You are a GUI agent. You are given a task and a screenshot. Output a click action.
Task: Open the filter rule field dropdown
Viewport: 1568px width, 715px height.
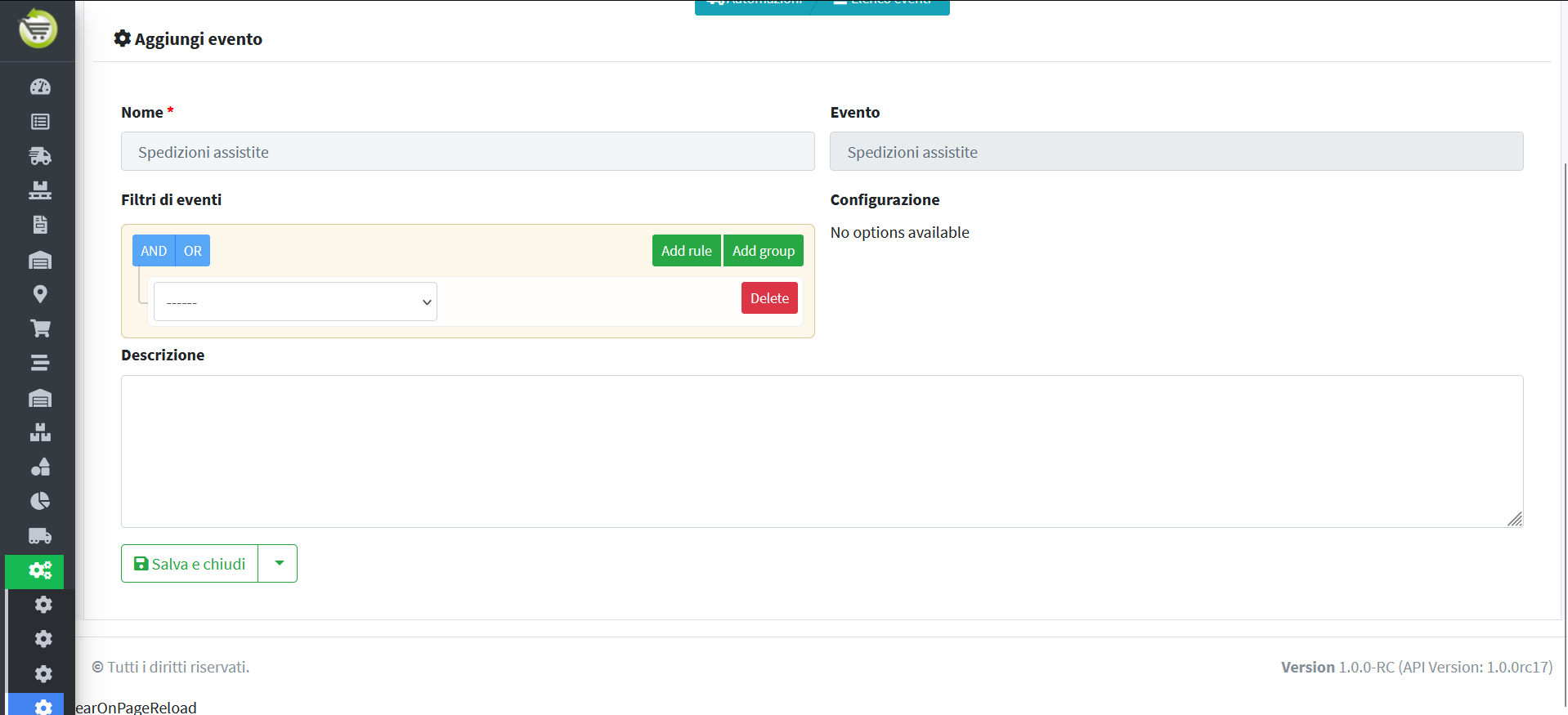295,302
